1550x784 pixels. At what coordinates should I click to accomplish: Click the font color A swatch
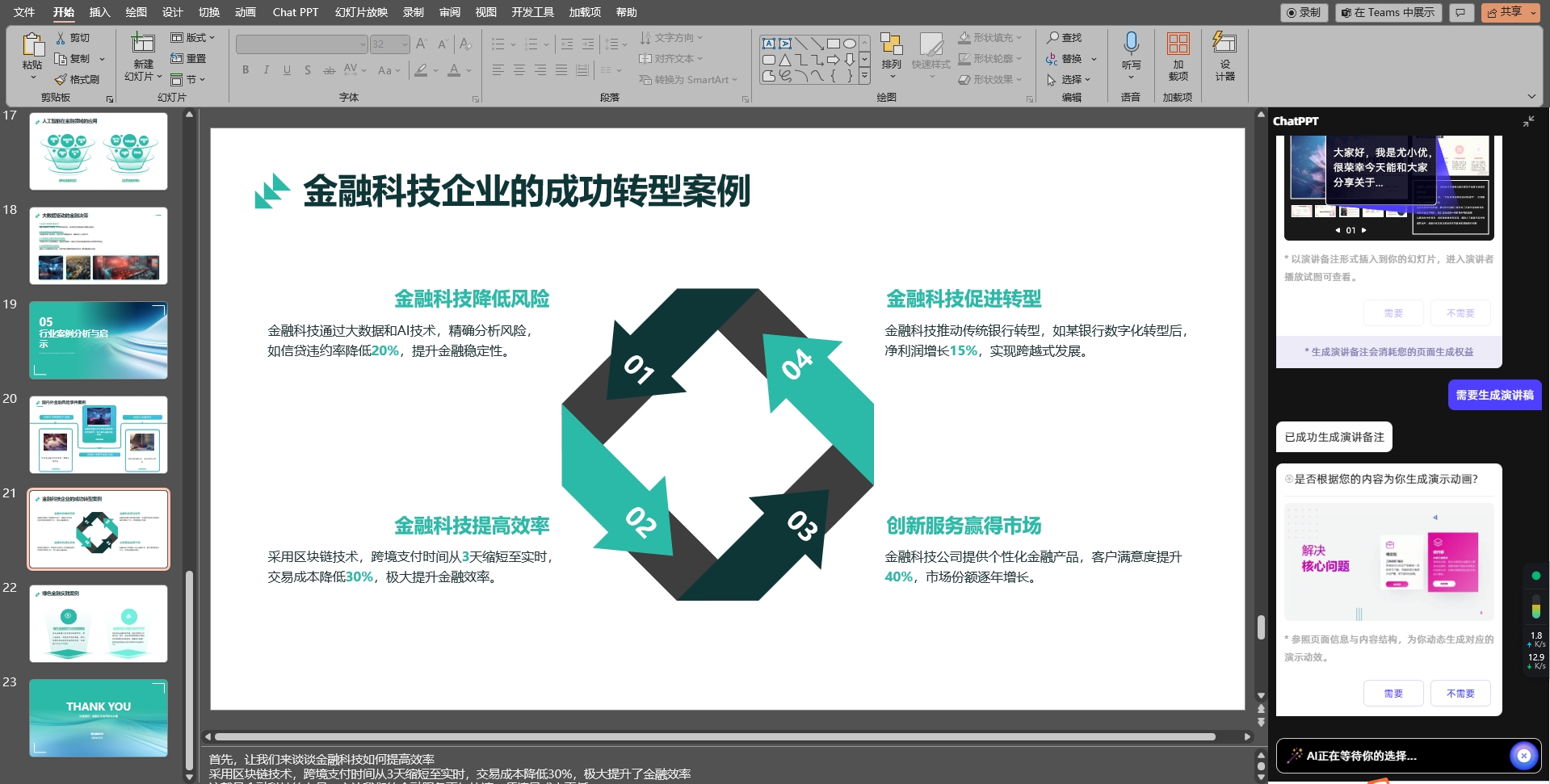pos(454,70)
